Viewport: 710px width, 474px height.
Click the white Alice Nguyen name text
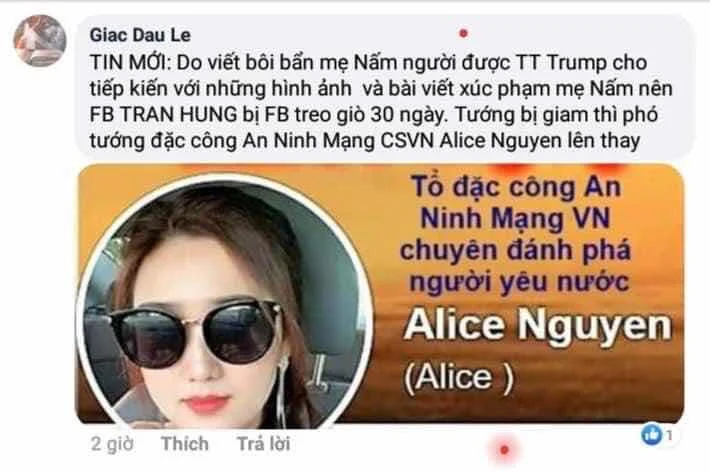click(x=537, y=326)
